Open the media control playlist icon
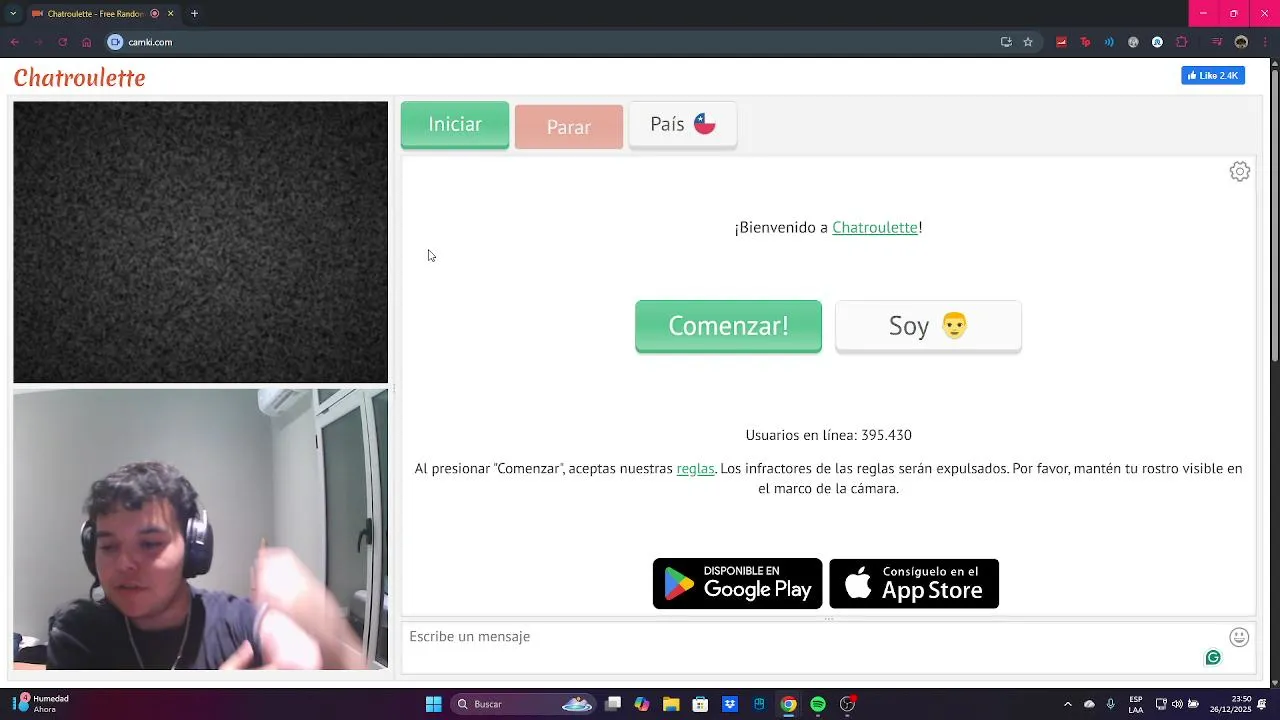This screenshot has height=720, width=1280. pyautogui.click(x=1217, y=42)
